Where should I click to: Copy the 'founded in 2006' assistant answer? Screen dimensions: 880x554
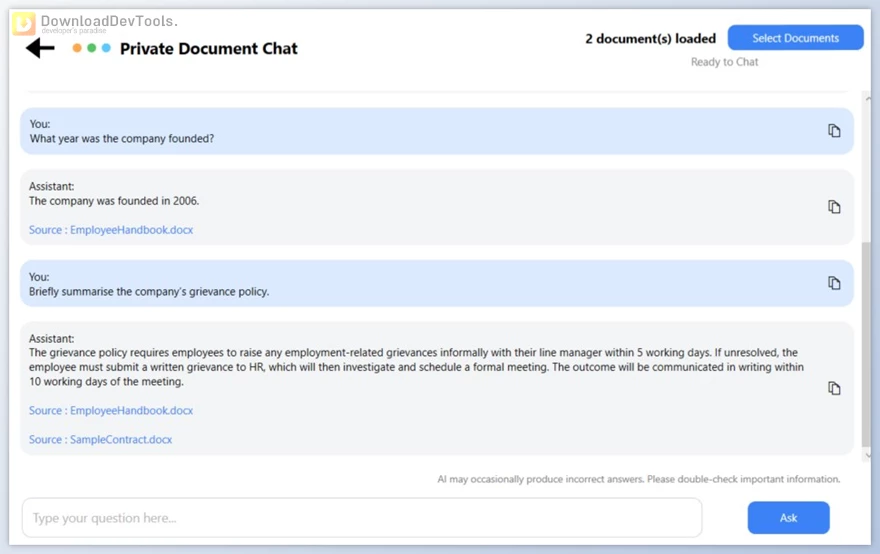pos(834,207)
